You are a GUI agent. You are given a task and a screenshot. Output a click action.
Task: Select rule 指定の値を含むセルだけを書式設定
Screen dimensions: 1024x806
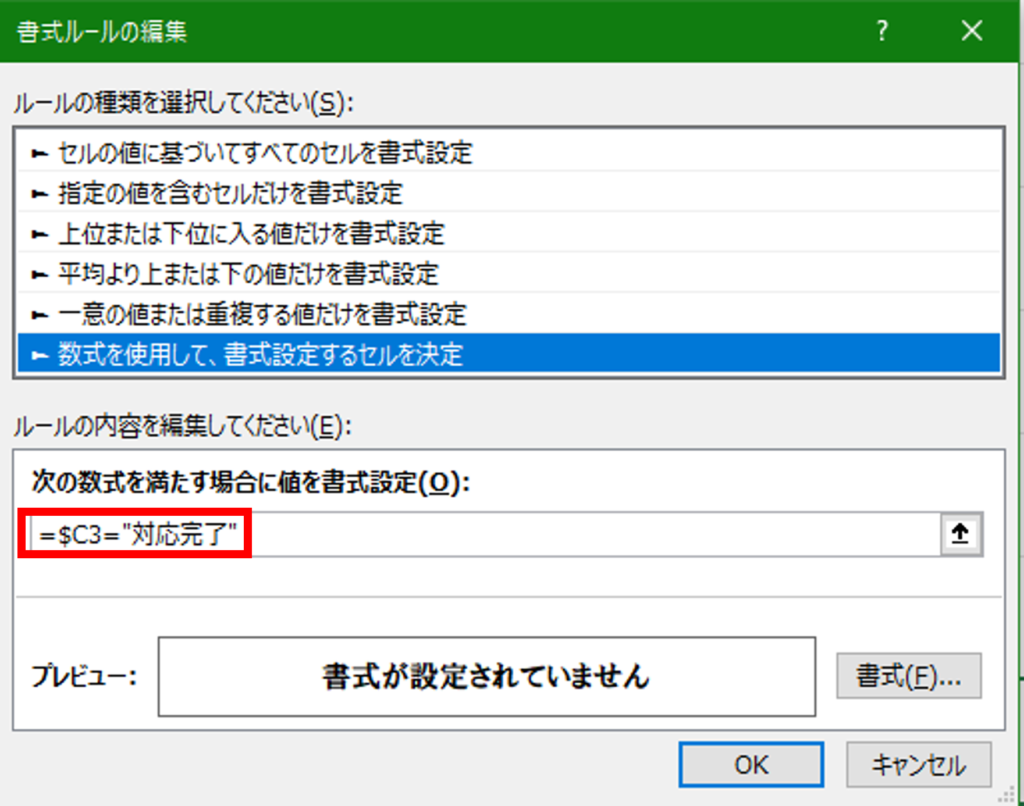tap(509, 193)
